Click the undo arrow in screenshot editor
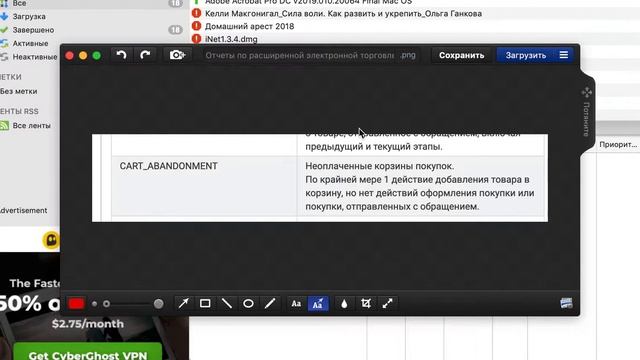 click(121, 55)
